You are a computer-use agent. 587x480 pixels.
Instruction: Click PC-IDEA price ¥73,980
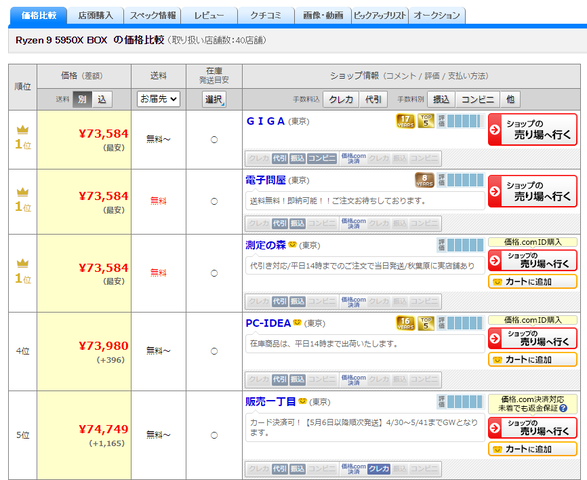pyautogui.click(x=104, y=346)
